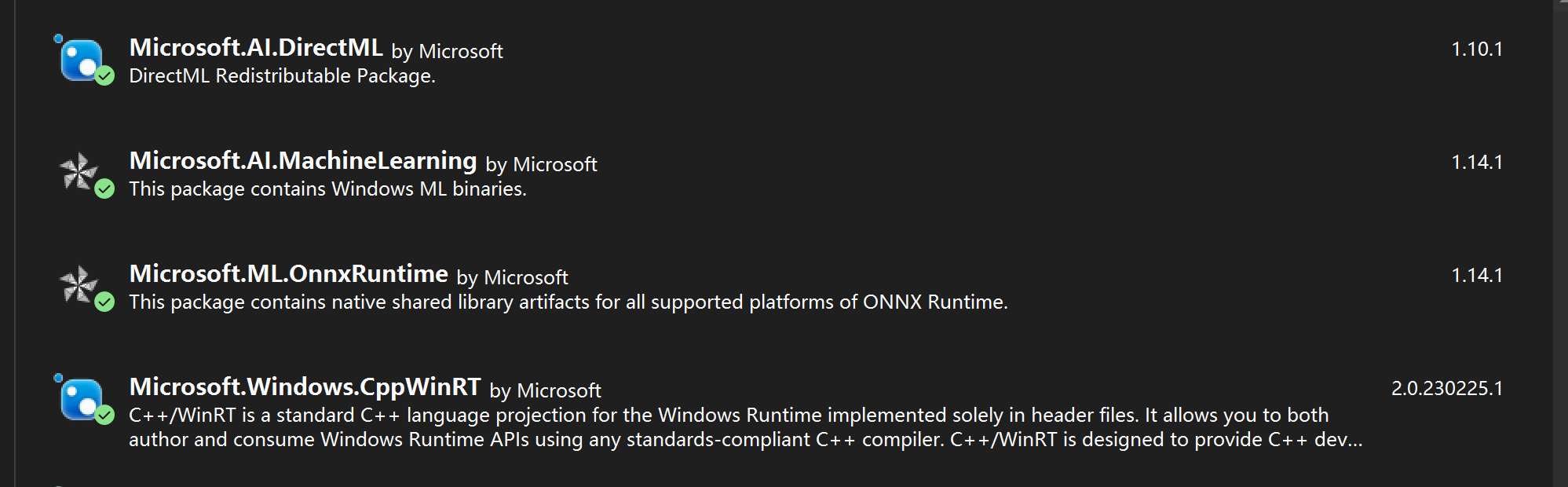Click the installed checkmark on Microsoft.ML.OnnxRuntime

103,303
